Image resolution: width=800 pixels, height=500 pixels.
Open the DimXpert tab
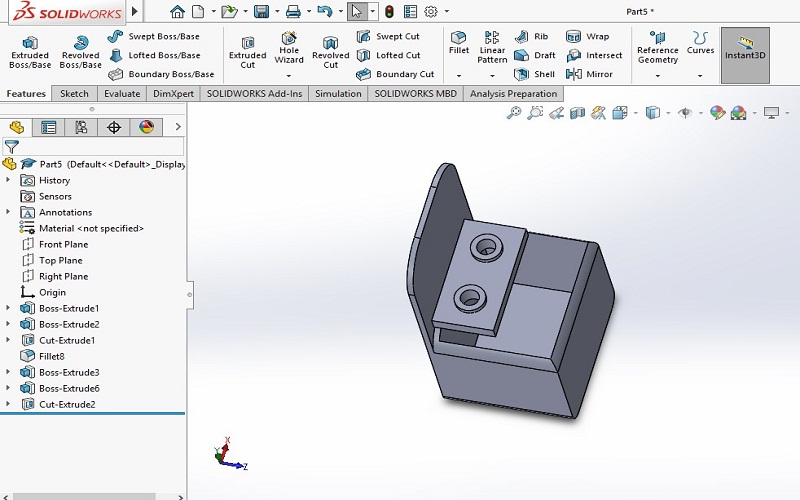pos(173,93)
